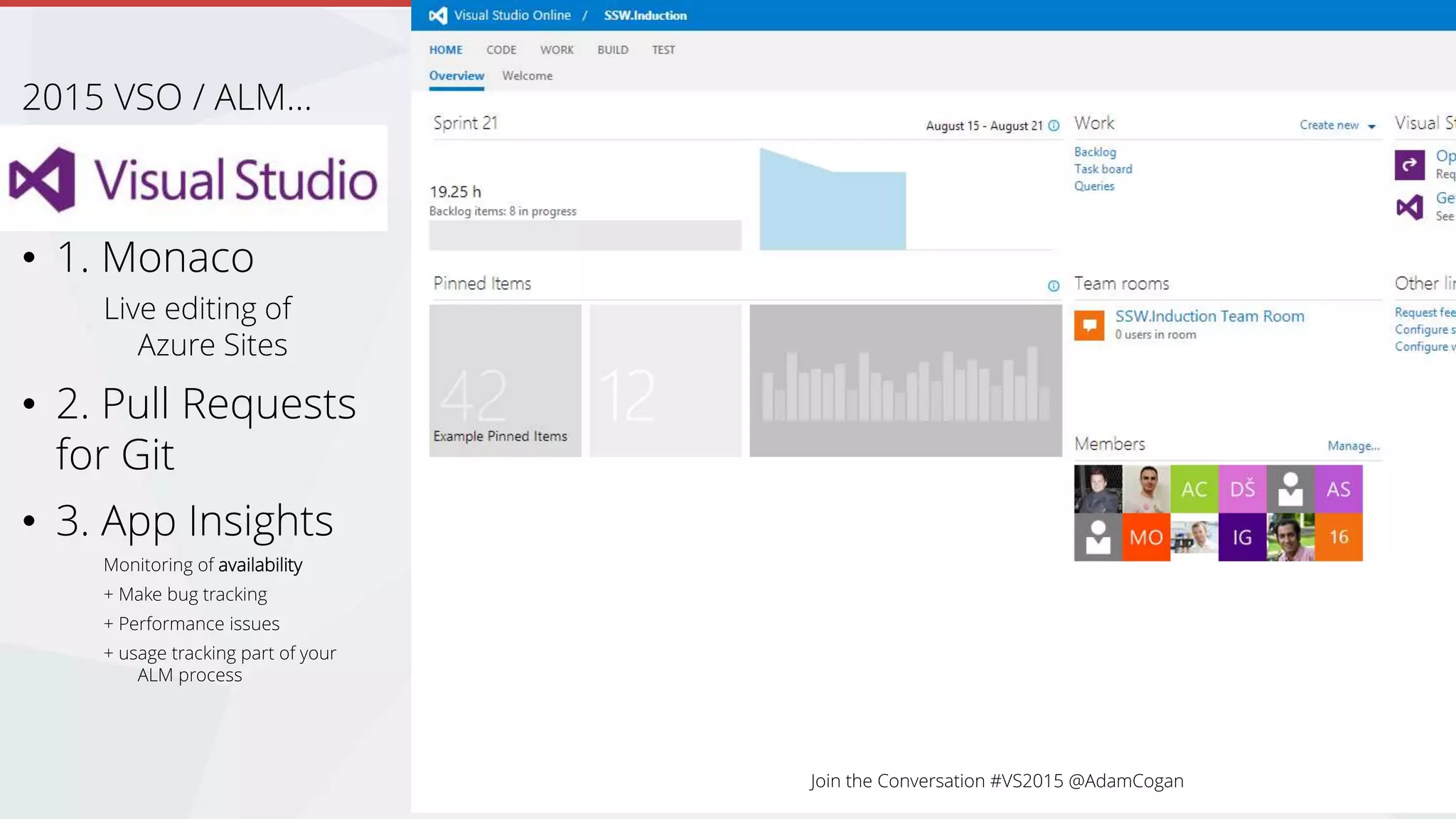Image resolution: width=1456 pixels, height=819 pixels.
Task: Click the sprint date info icon
Action: click(1054, 126)
